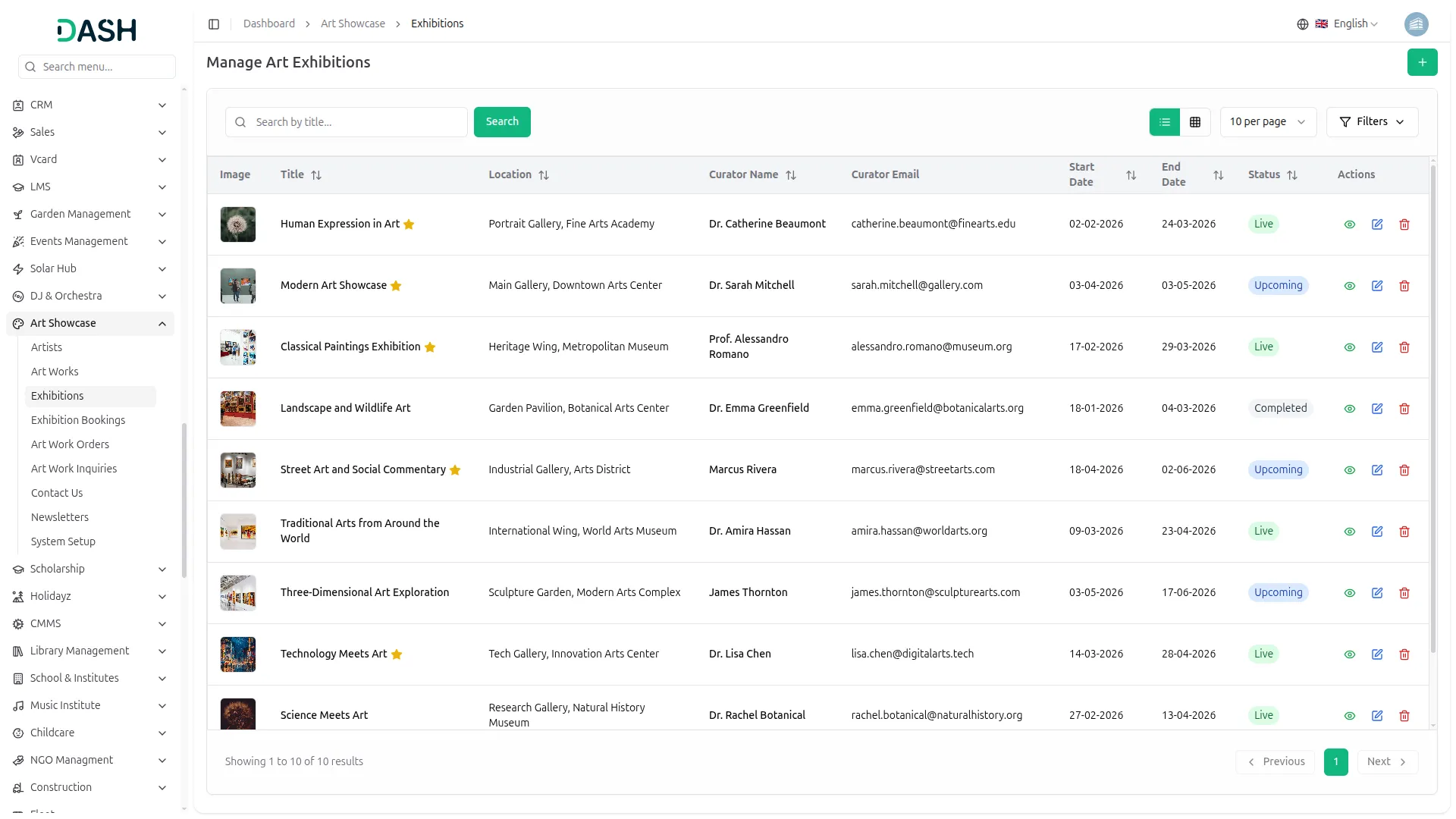Go to Art Works menu item

55,372
